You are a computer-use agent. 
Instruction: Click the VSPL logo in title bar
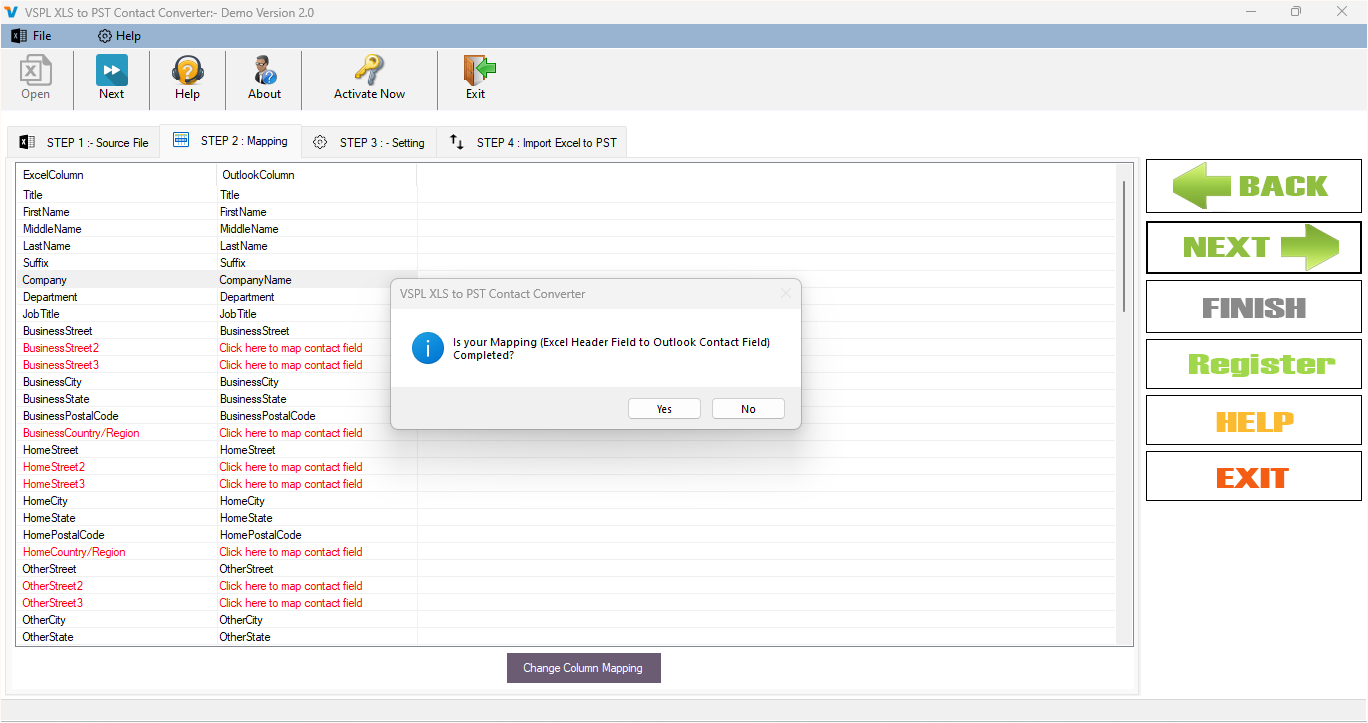[12, 12]
